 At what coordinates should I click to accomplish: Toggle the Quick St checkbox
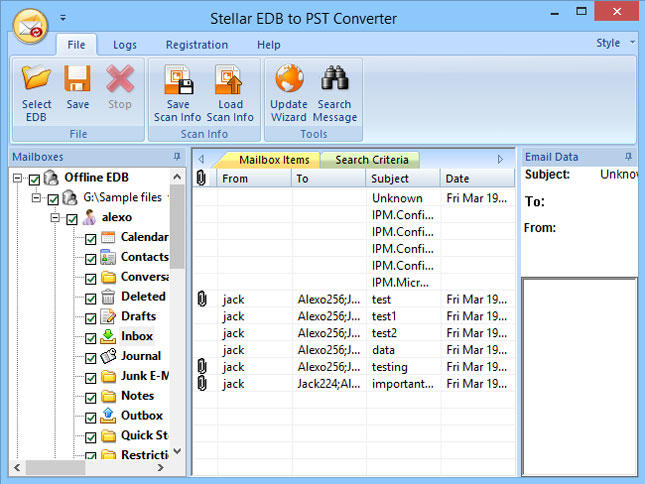coord(90,437)
